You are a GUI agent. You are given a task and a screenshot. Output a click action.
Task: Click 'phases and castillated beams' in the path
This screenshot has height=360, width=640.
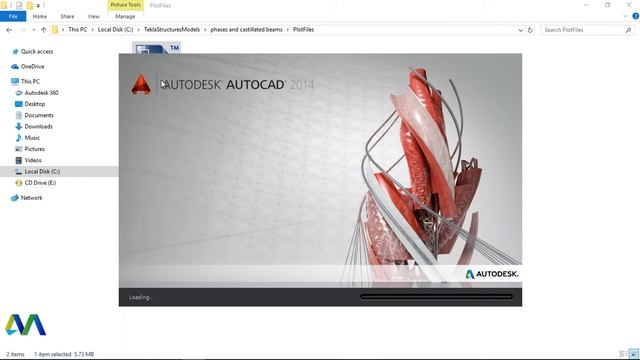coord(247,29)
